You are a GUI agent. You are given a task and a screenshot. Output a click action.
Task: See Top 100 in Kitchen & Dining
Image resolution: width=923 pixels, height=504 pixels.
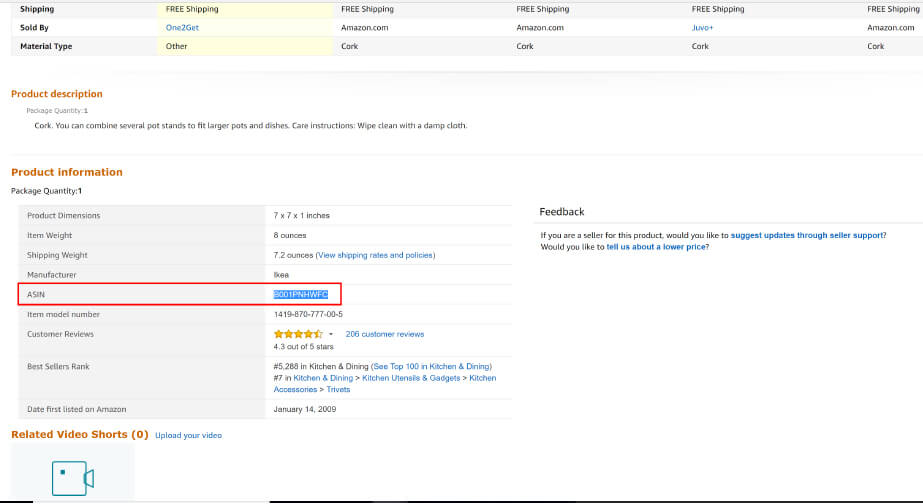[431, 367]
